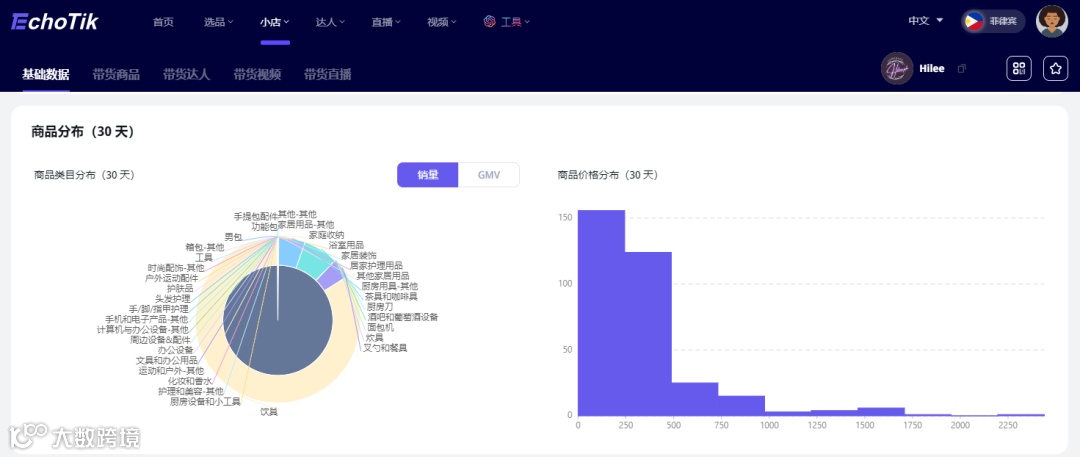The width and height of the screenshot is (1080, 457).
Task: Click the chart title 商品价格分布（30 天）
Action: coord(608,175)
